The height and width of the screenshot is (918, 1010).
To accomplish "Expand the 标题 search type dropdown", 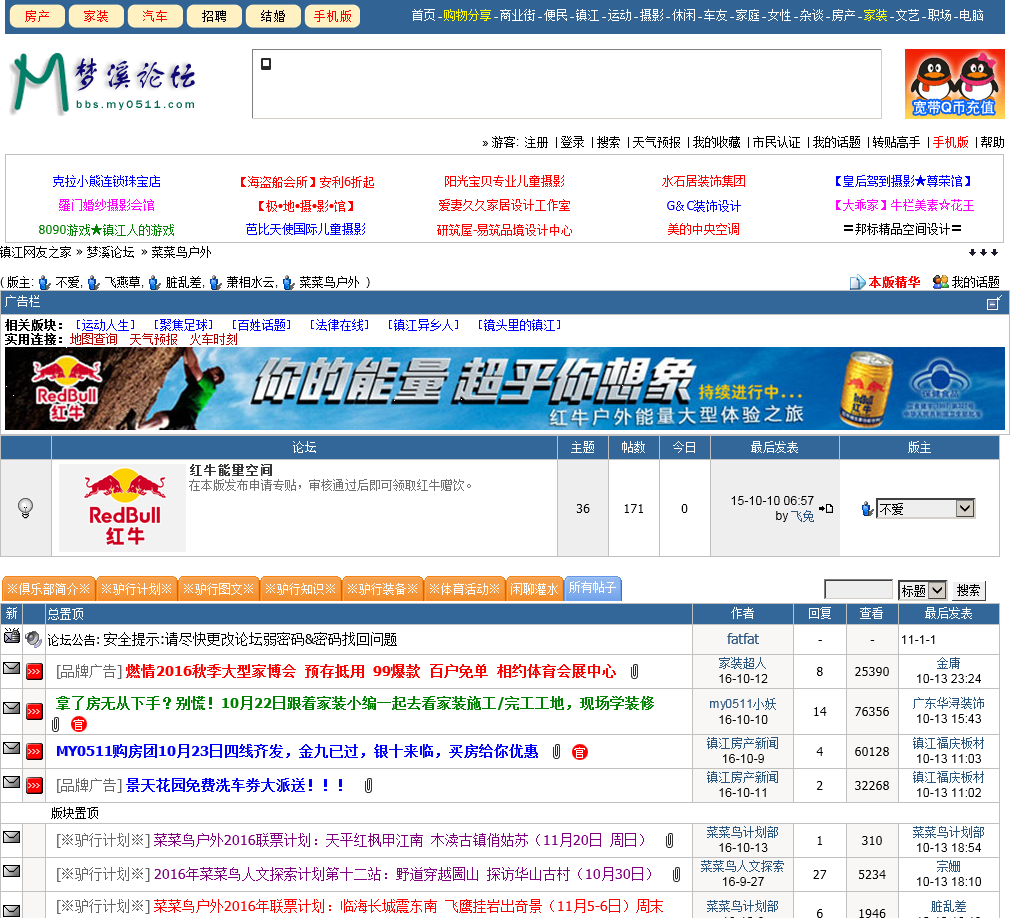I will 922,590.
